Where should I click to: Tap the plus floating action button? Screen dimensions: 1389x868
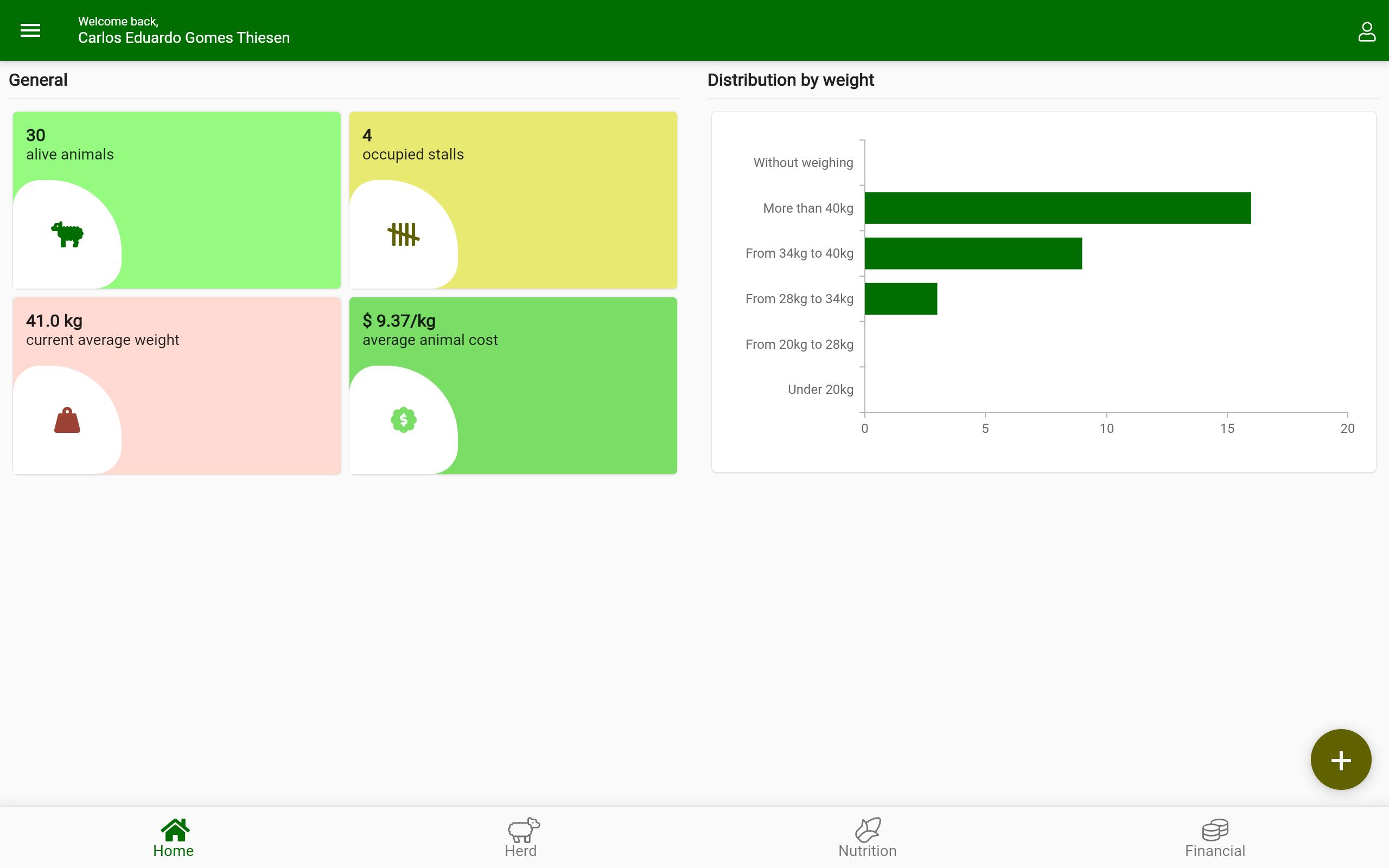point(1341,759)
